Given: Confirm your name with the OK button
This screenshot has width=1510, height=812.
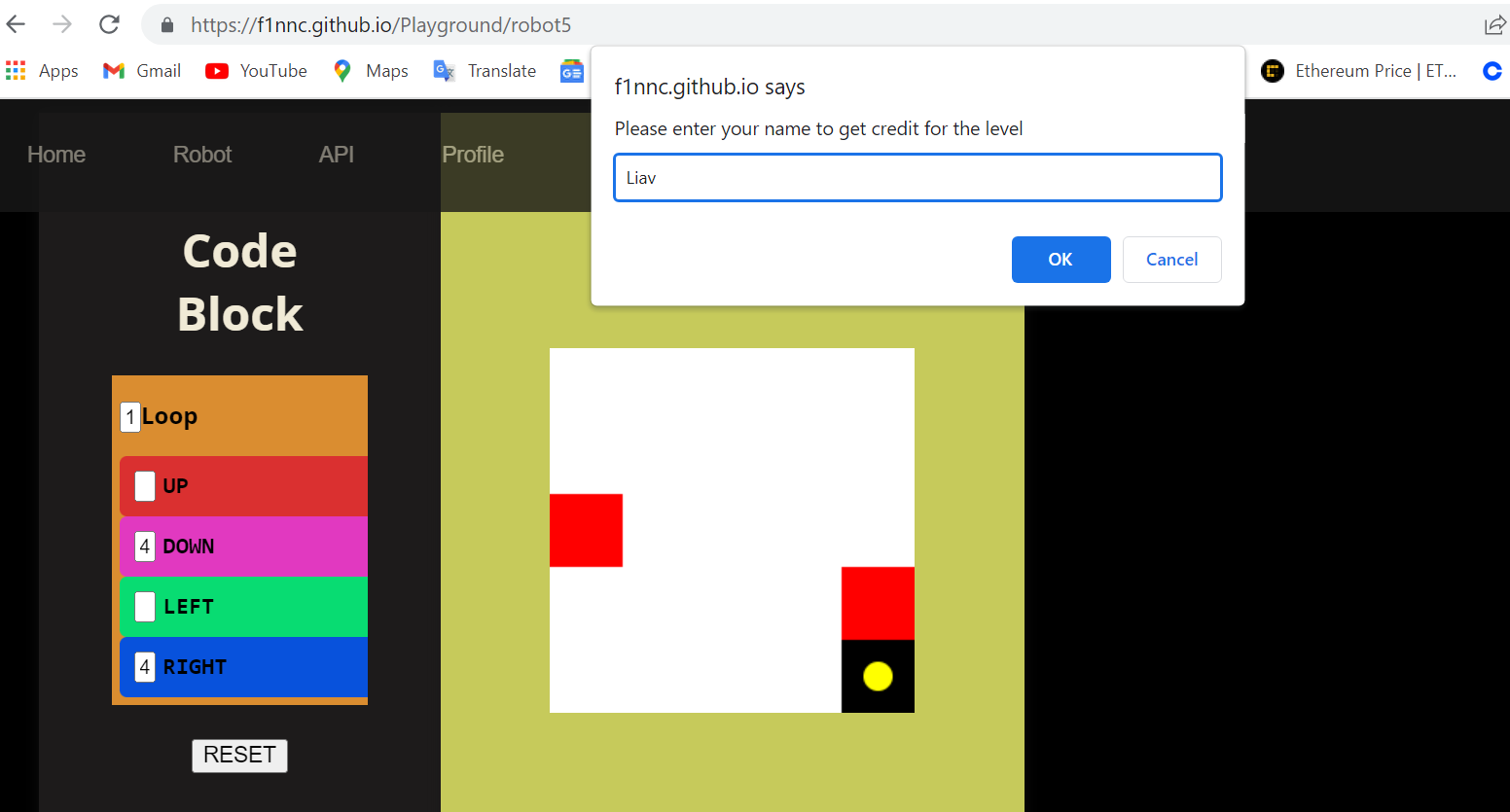Looking at the screenshot, I should coord(1061,259).
